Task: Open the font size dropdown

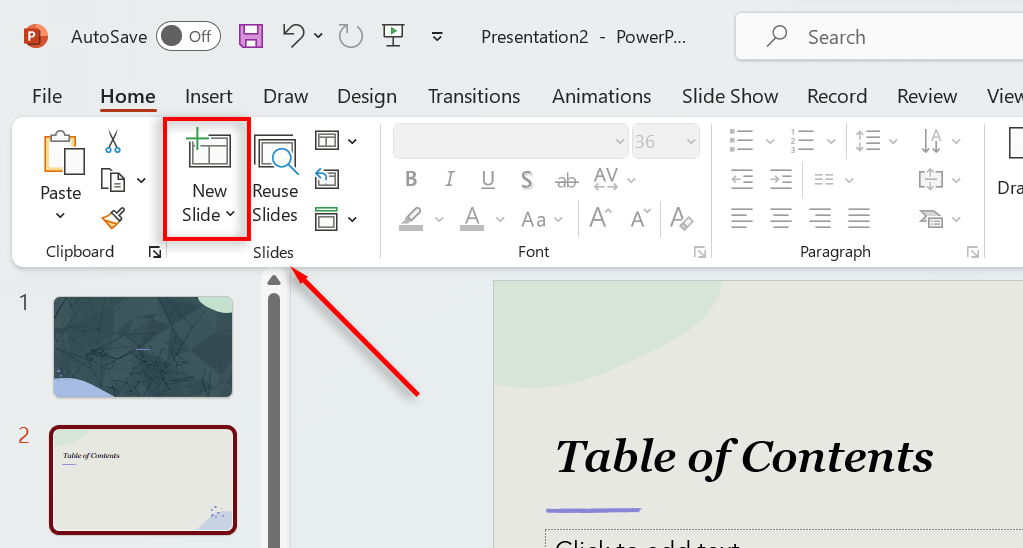Action: coord(689,142)
